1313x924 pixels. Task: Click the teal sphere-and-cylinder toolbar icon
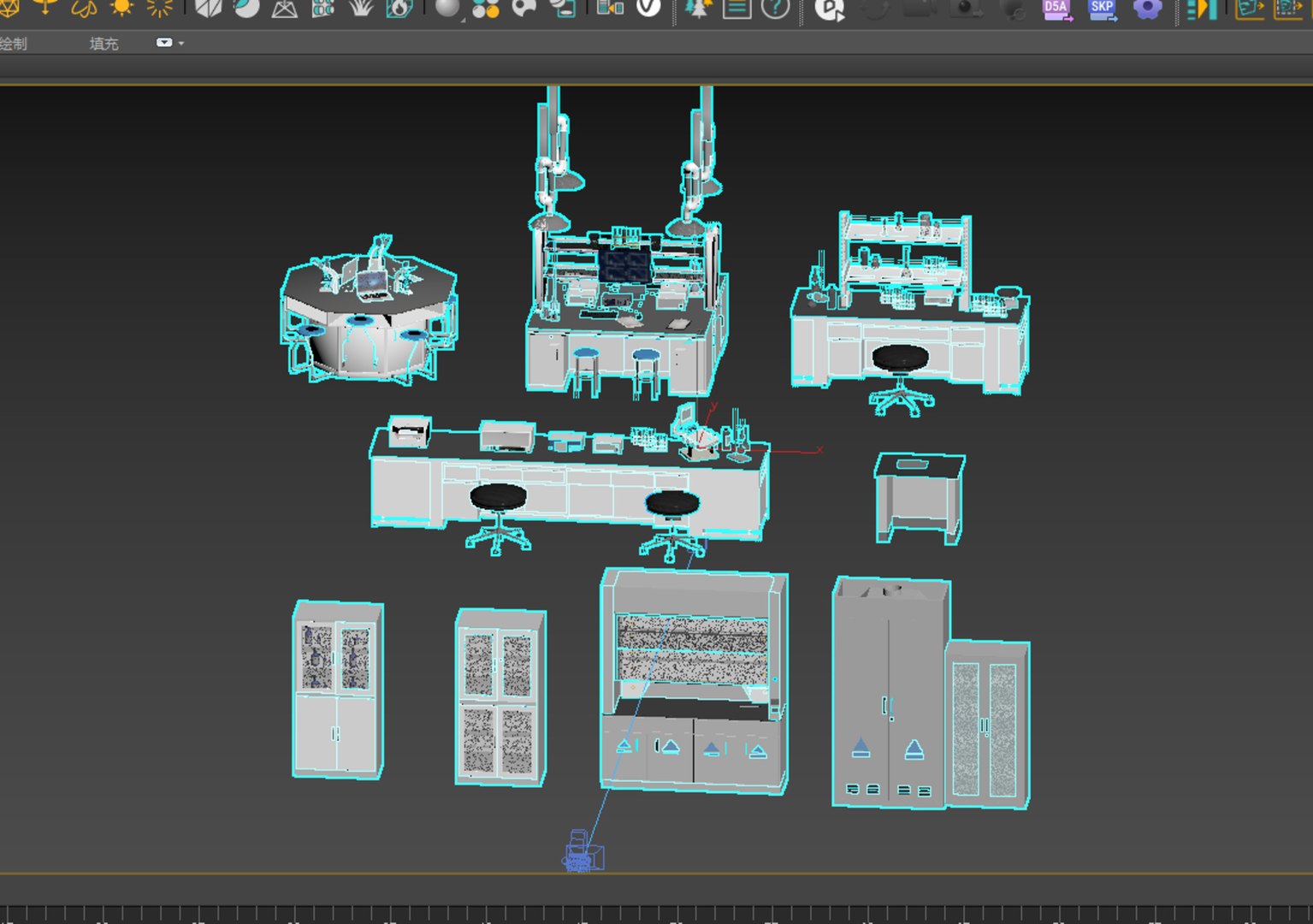click(563, 8)
